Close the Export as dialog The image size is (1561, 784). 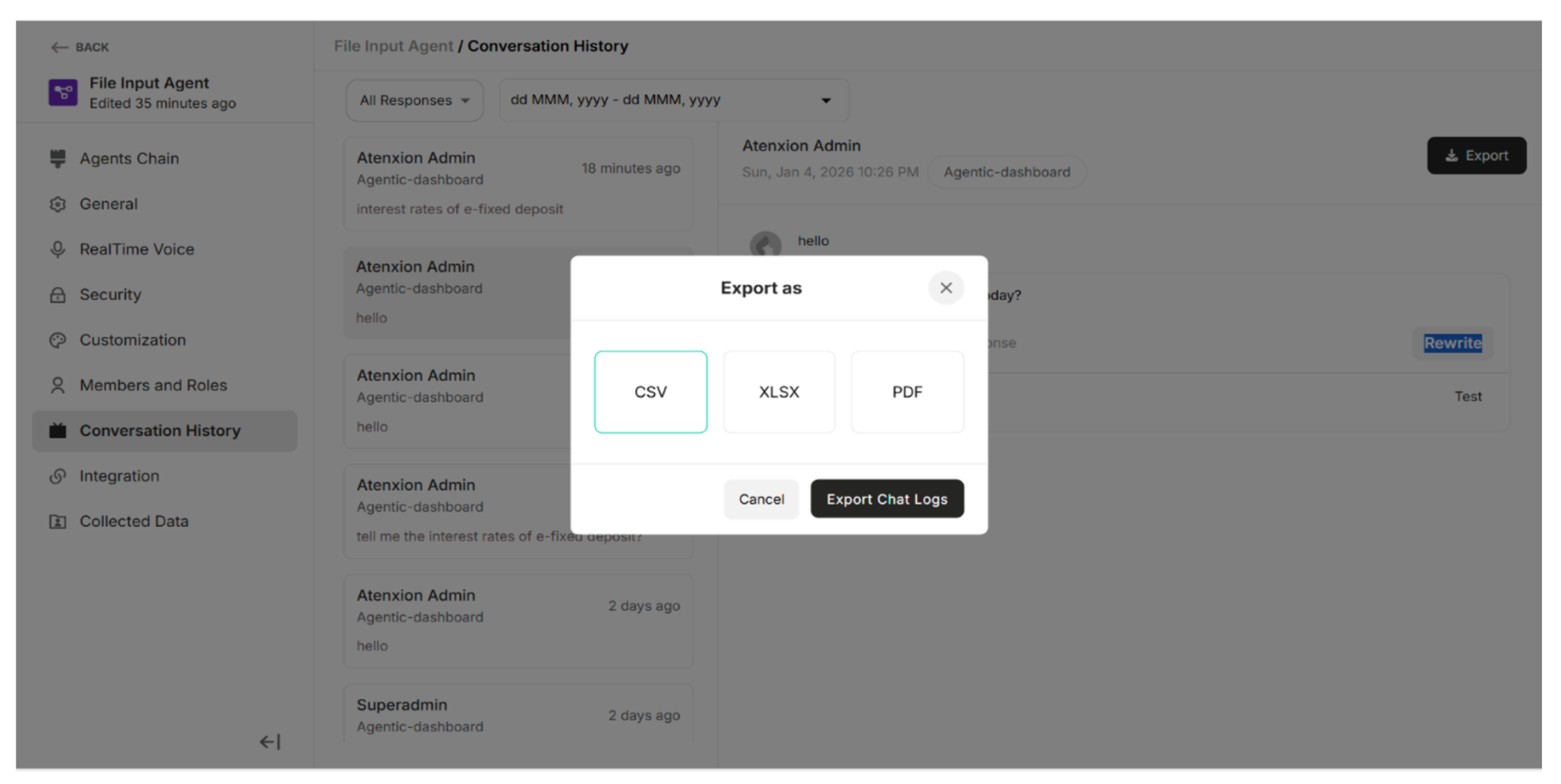[946, 288]
